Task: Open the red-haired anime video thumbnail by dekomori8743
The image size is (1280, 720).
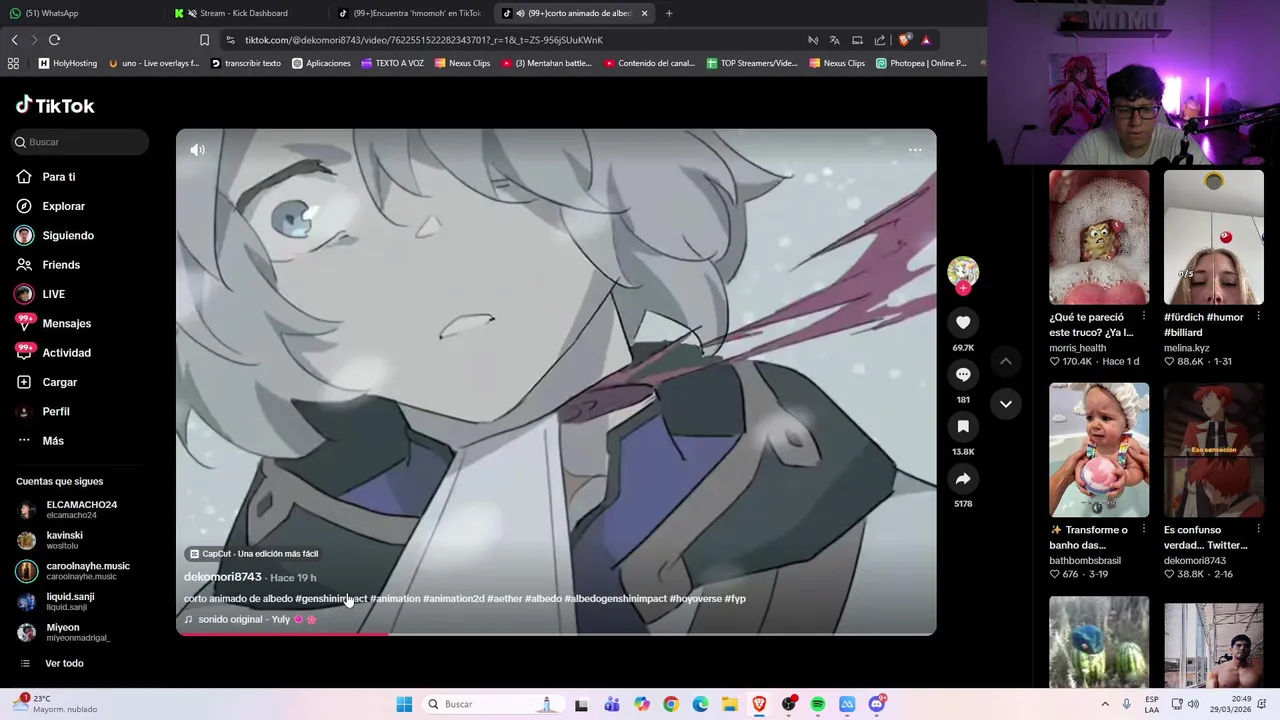Action: (x=1213, y=450)
